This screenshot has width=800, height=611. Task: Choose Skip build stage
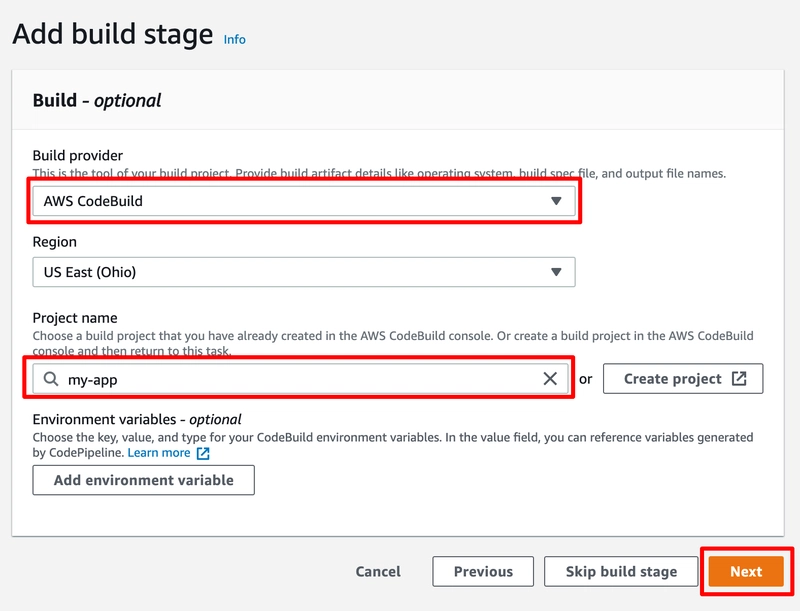pyautogui.click(x=621, y=572)
